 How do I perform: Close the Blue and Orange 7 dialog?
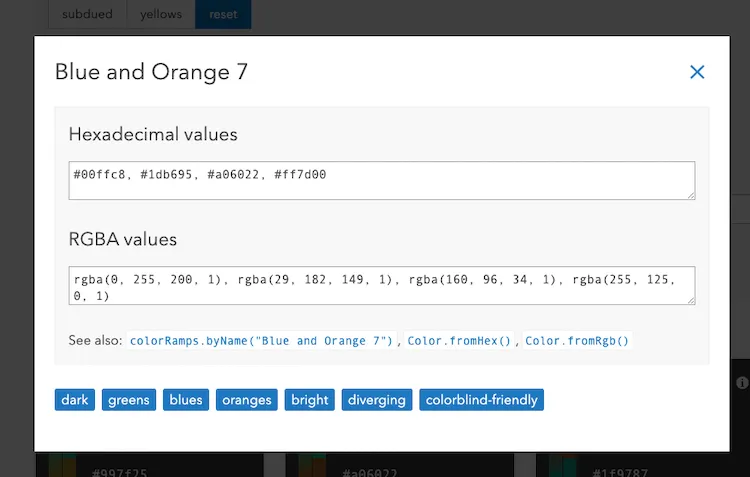pyautogui.click(x=697, y=72)
